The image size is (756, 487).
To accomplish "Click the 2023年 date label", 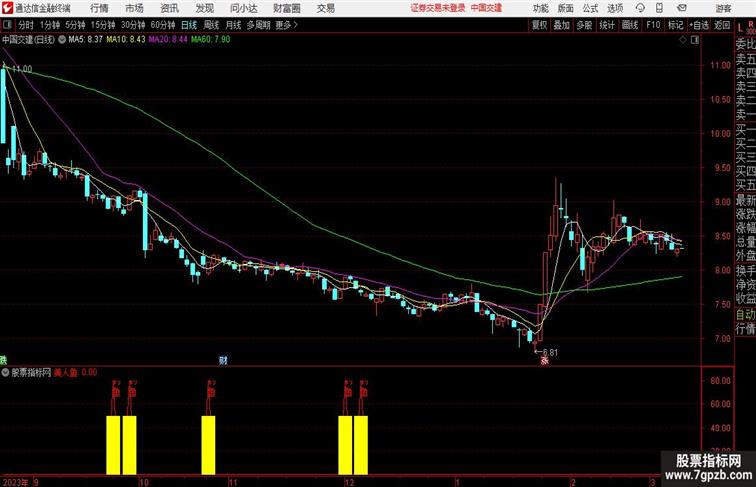I will (x=15, y=482).
